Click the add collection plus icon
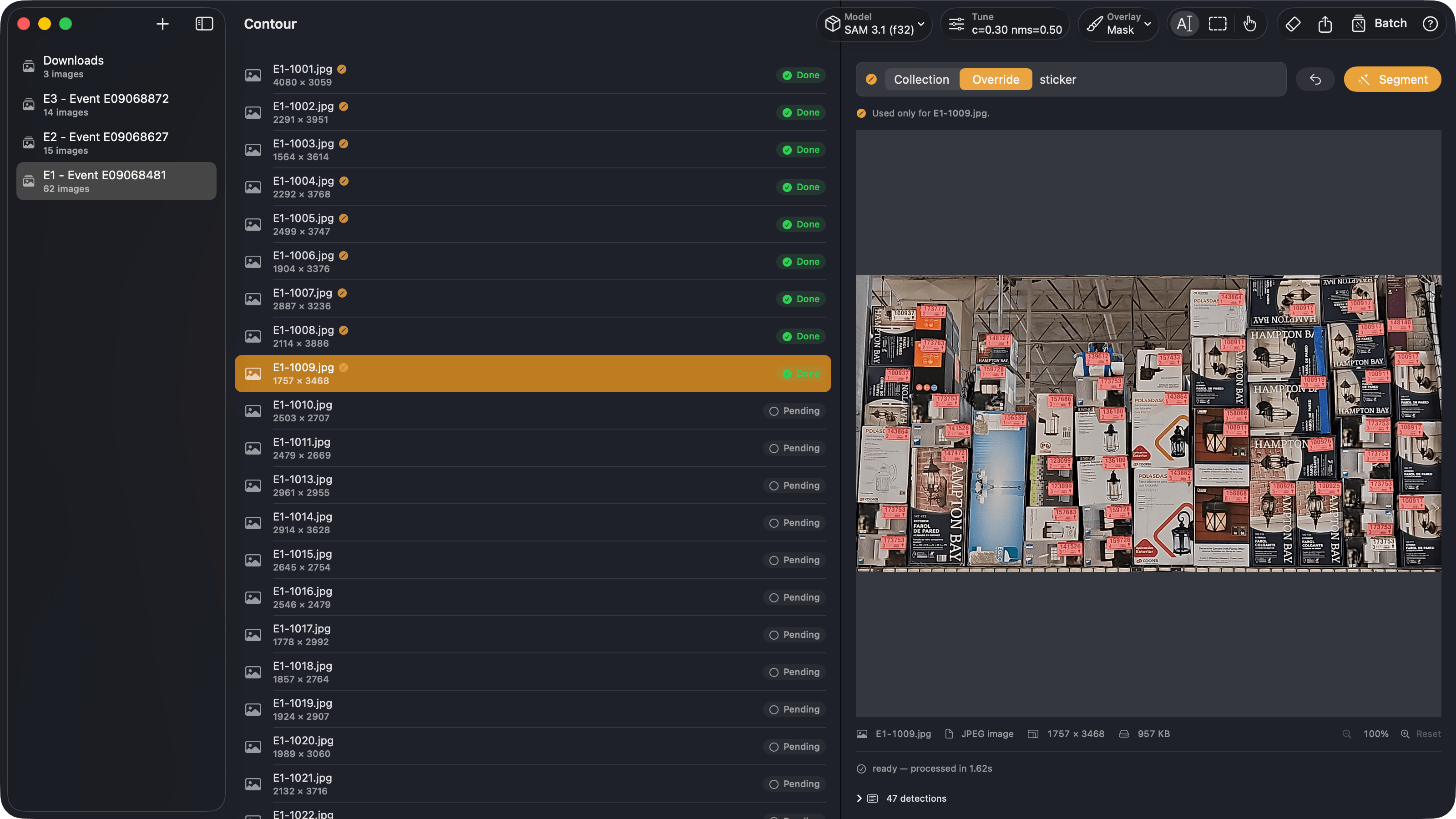This screenshot has width=1456, height=819. 162,24
